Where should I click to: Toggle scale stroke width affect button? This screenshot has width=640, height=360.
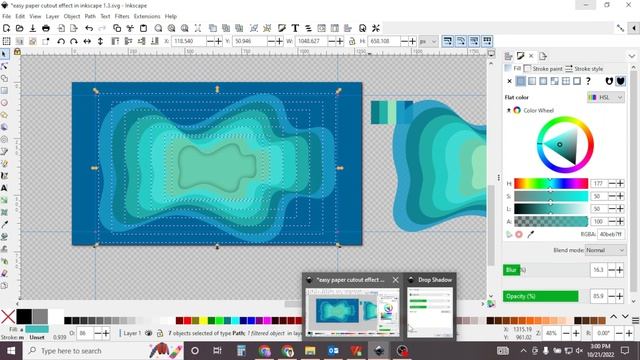point(448,41)
